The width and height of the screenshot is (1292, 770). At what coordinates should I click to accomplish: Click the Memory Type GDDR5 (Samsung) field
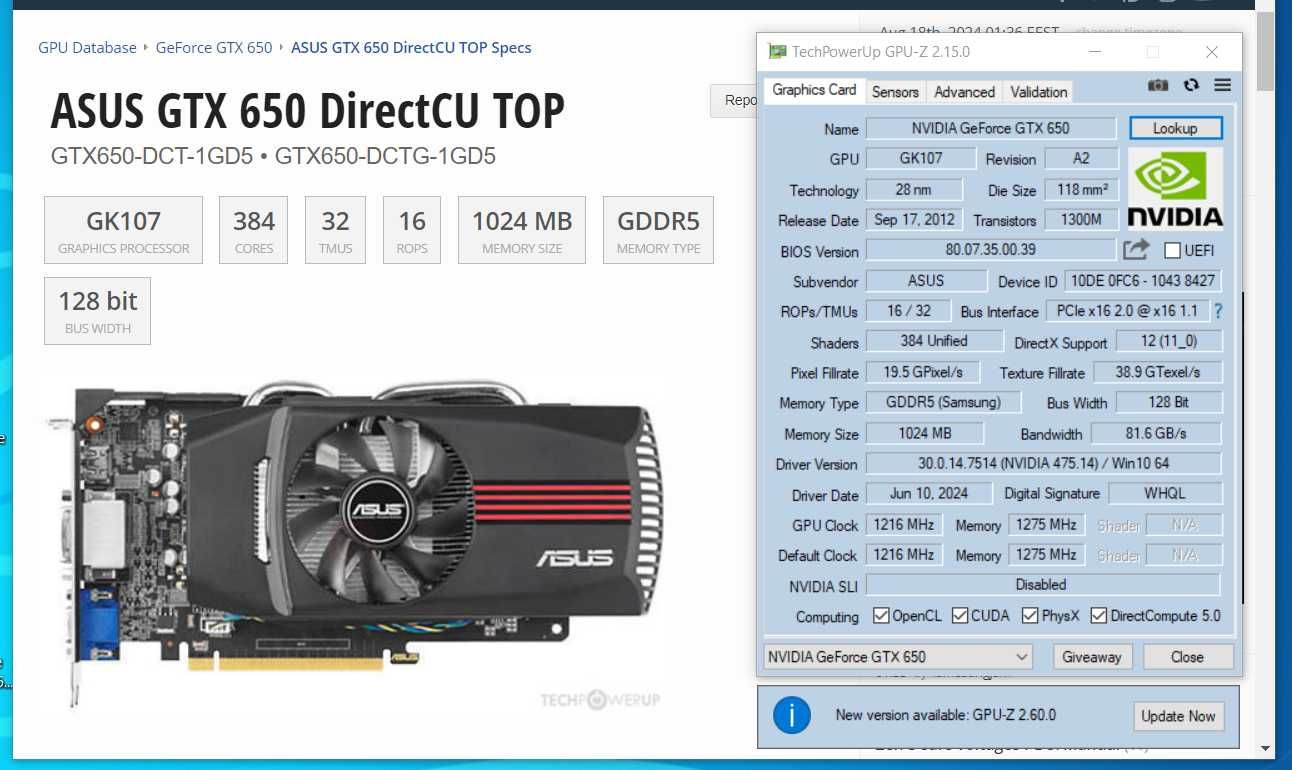[x=943, y=402]
